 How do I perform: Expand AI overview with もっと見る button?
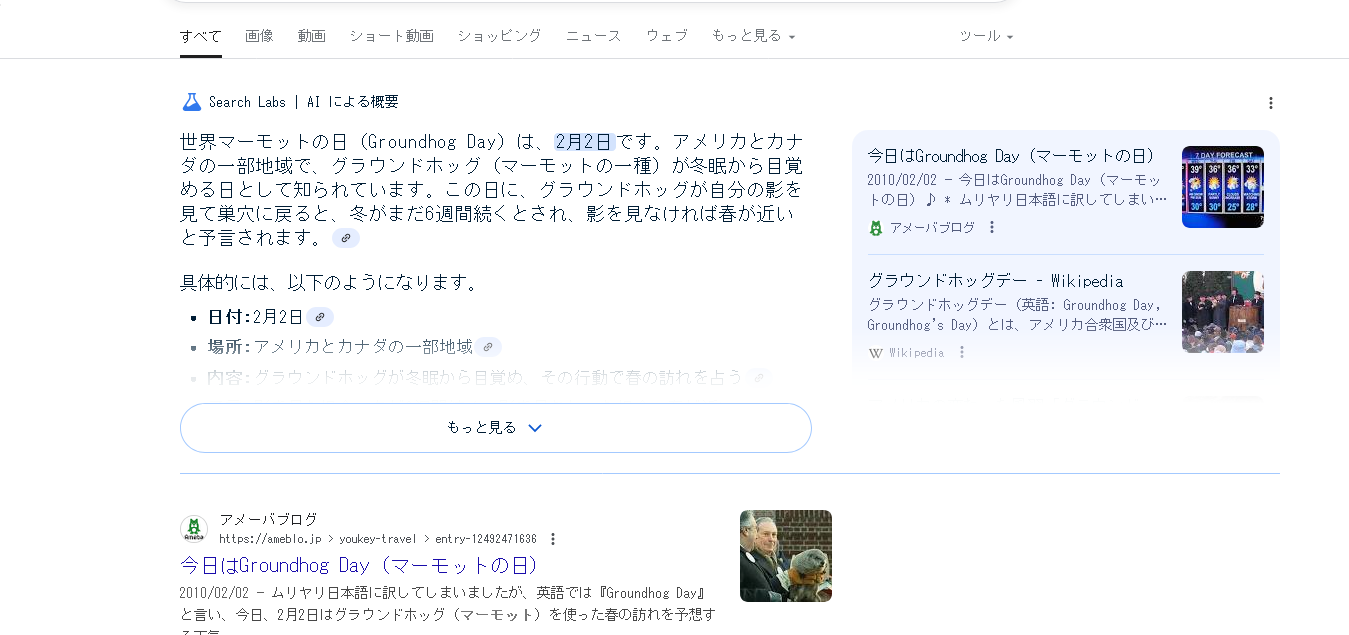(x=496, y=428)
